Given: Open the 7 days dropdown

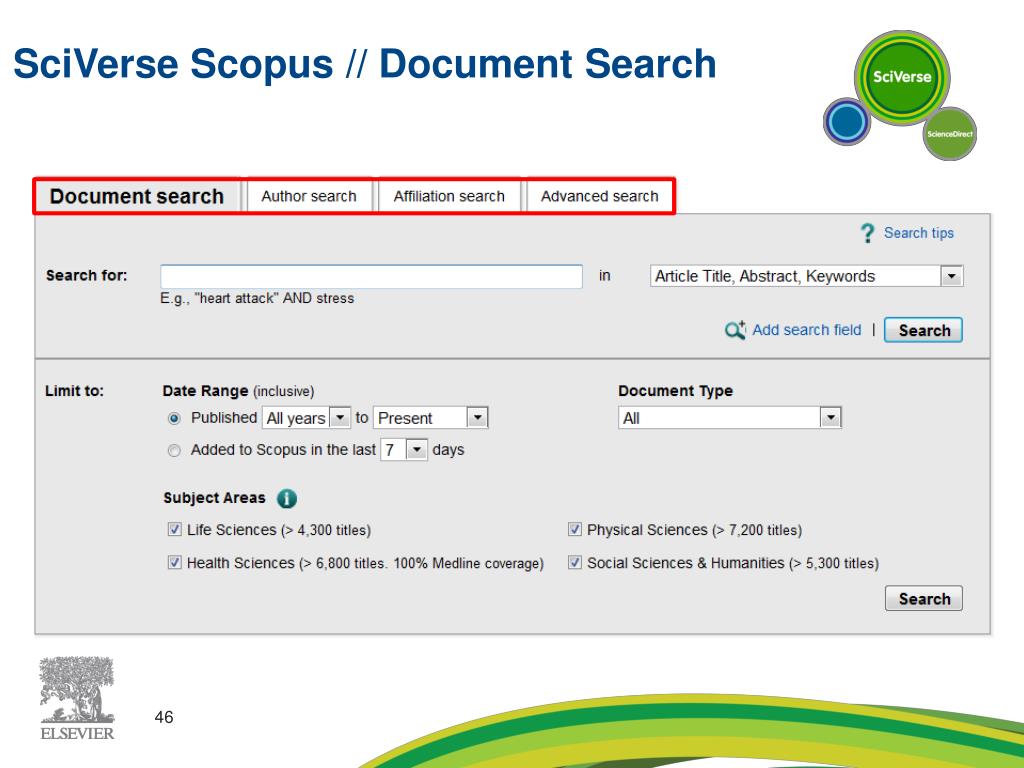Looking at the screenshot, I should pos(404,450).
